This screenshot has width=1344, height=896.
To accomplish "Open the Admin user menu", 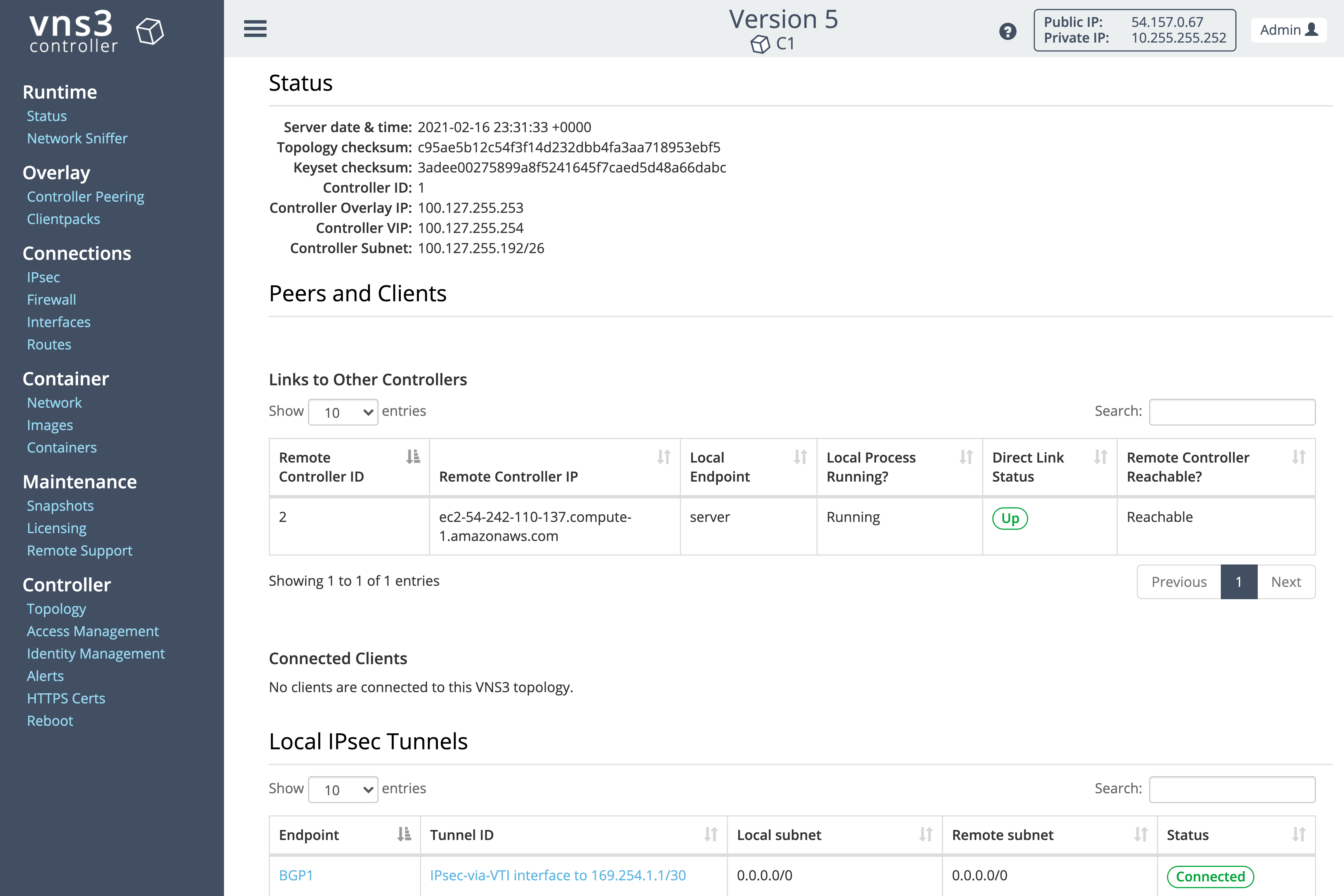I will pyautogui.click(x=1289, y=30).
